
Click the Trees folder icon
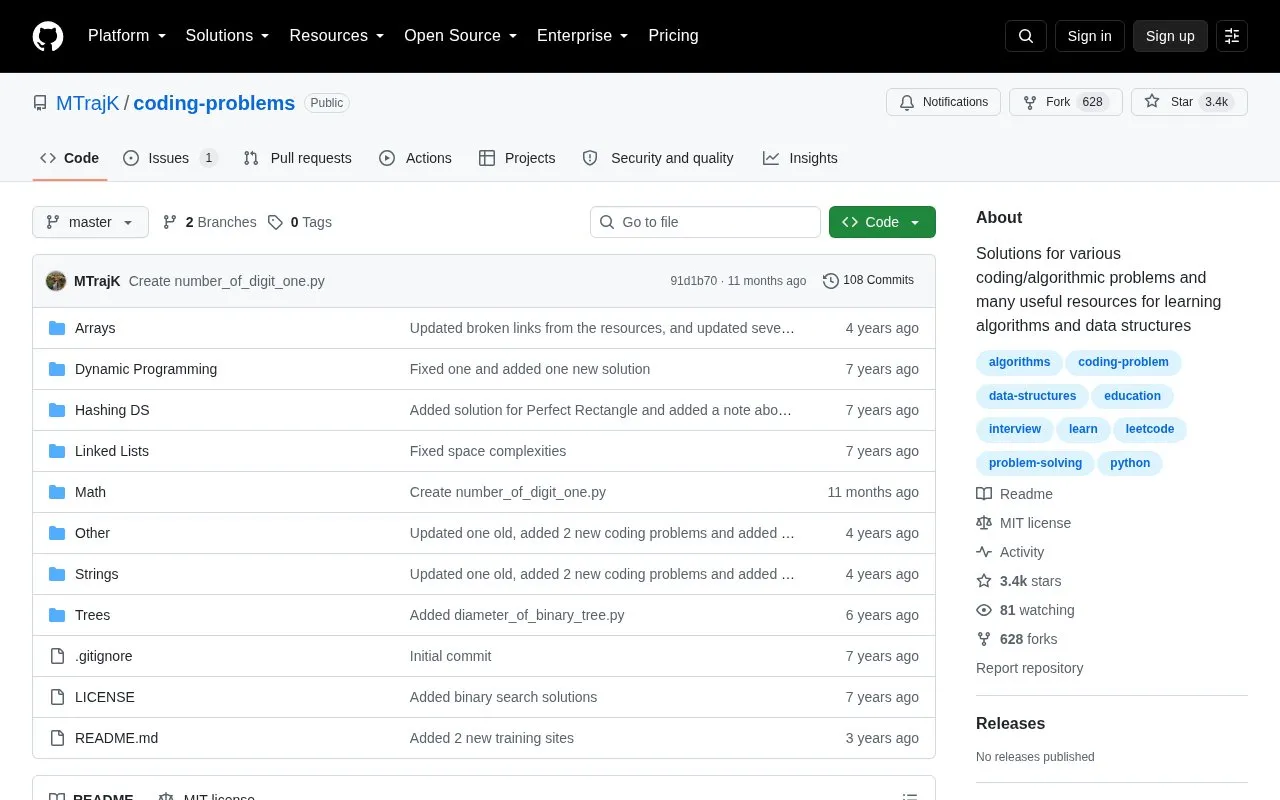click(57, 615)
